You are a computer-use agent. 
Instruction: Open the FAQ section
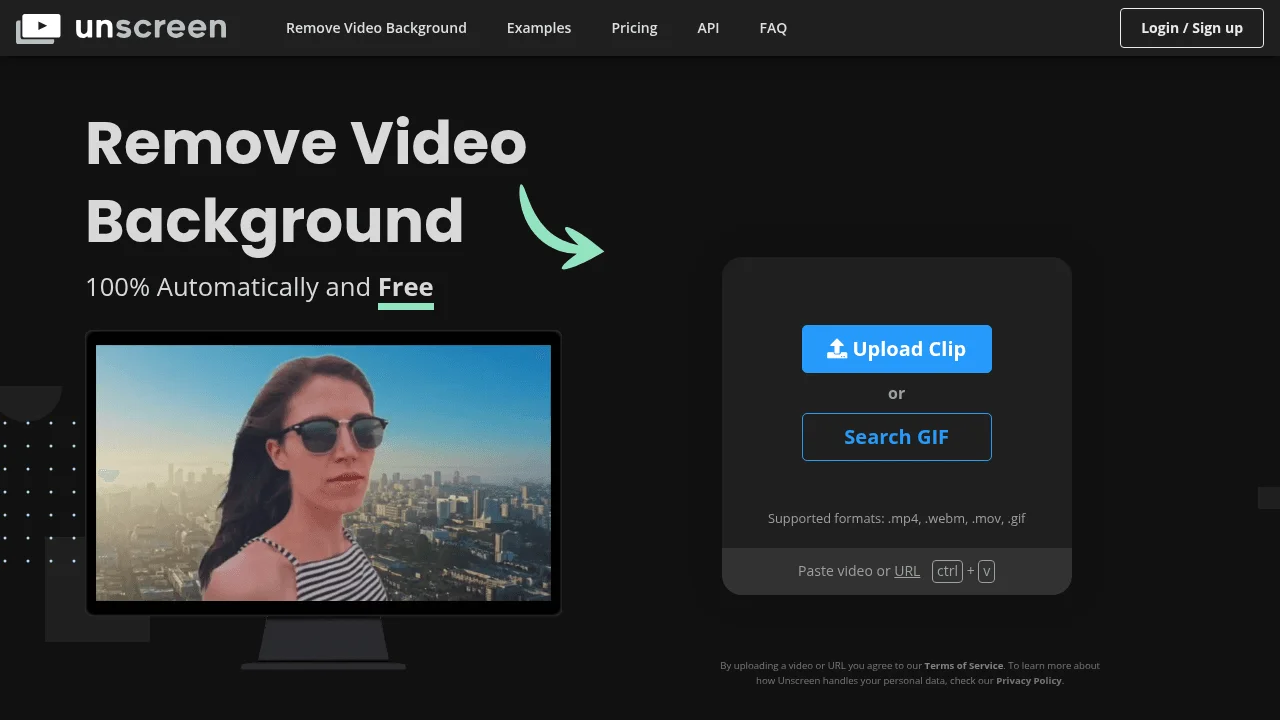773,28
